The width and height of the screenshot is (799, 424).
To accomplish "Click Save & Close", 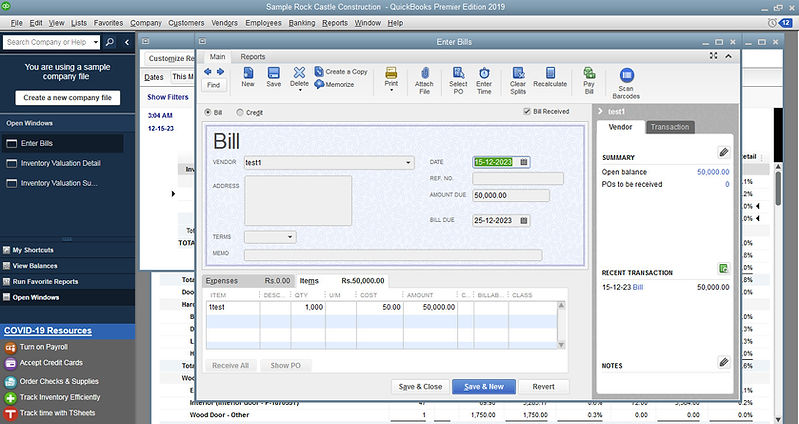I will point(420,387).
